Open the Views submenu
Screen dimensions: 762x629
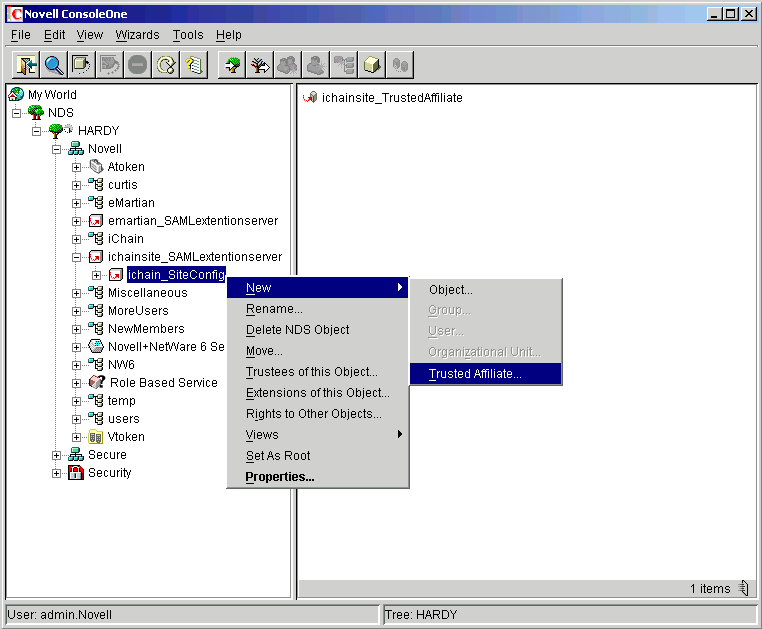tap(318, 435)
